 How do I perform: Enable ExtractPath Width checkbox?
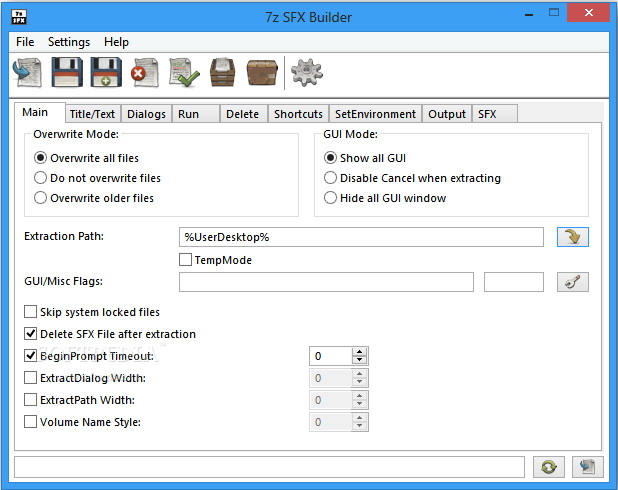pos(30,400)
